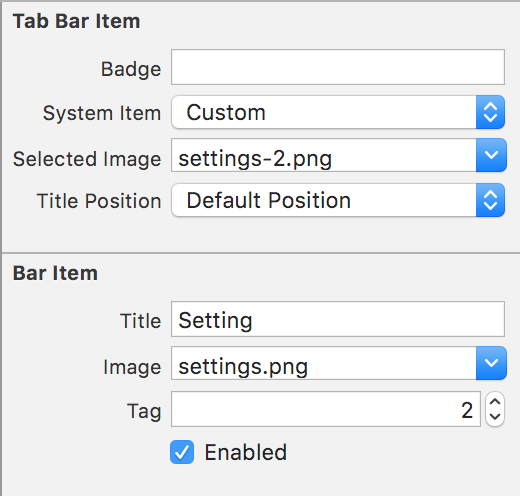The image size is (520, 496).
Task: Click the Title Position label
Action: point(99,201)
